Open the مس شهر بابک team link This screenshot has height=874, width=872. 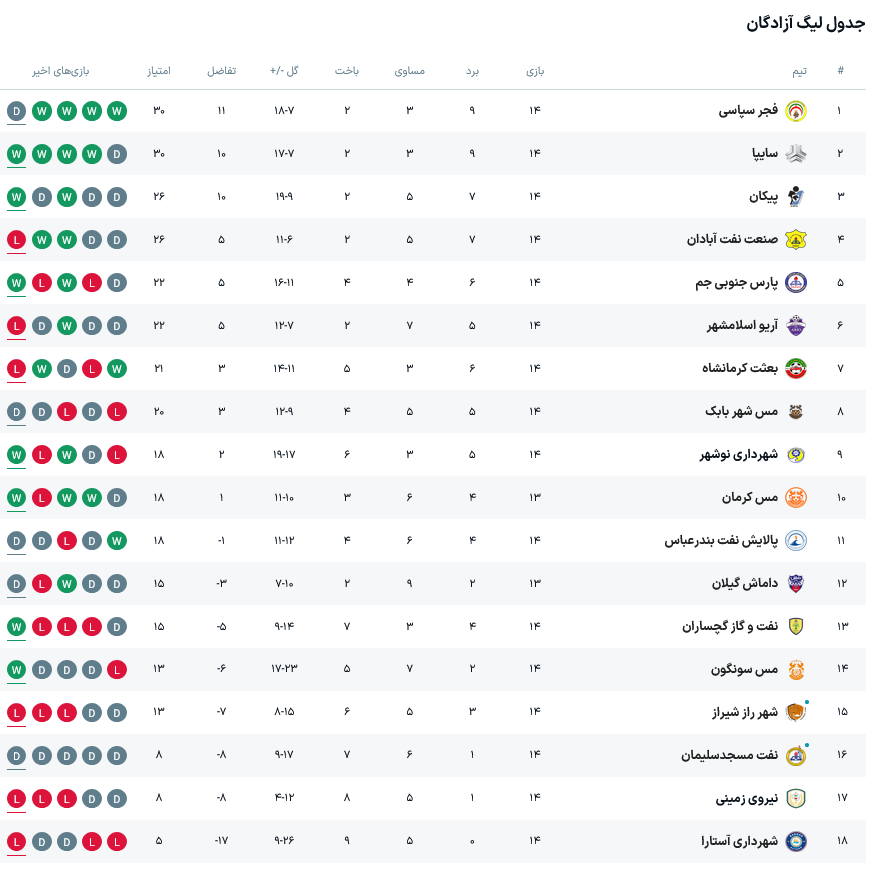point(742,411)
